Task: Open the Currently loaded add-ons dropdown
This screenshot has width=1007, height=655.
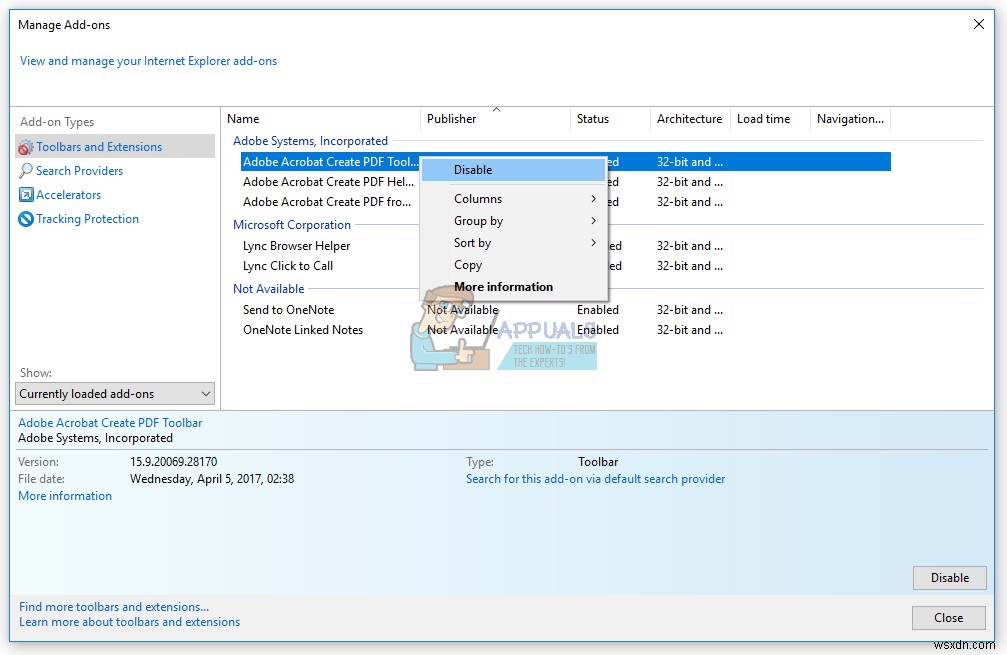Action: click(x=113, y=393)
